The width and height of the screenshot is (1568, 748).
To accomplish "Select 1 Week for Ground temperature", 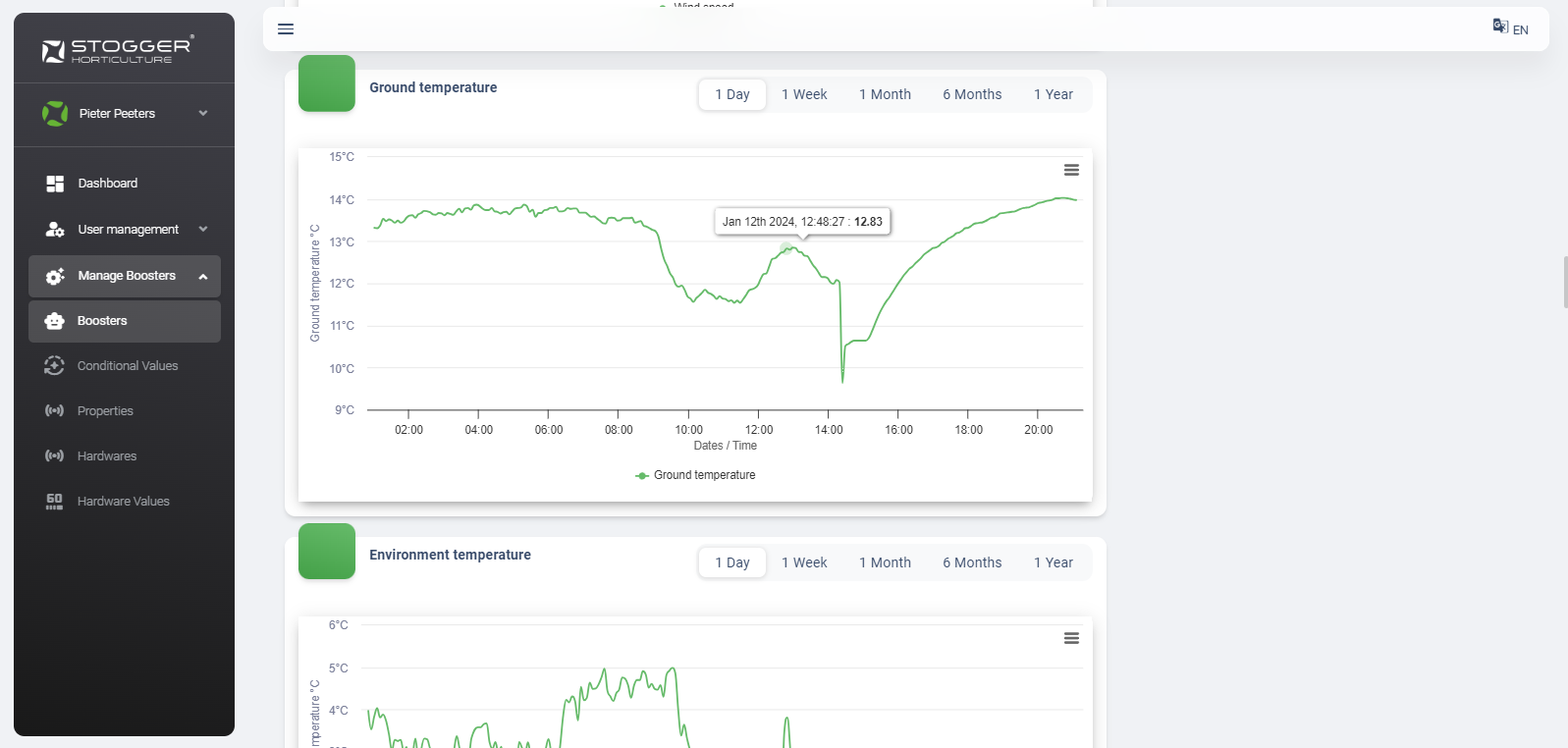I will pyautogui.click(x=804, y=94).
